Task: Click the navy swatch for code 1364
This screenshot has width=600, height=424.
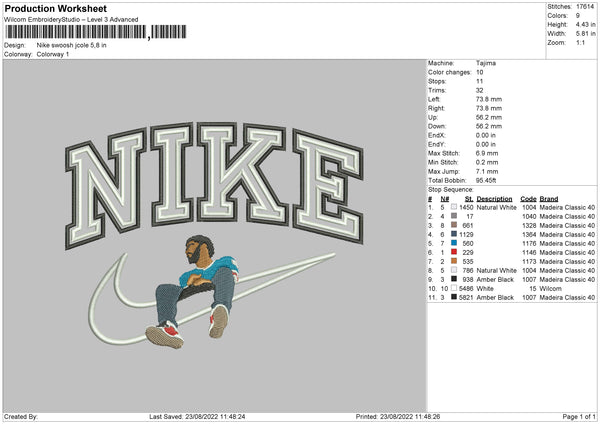Action: (x=454, y=234)
